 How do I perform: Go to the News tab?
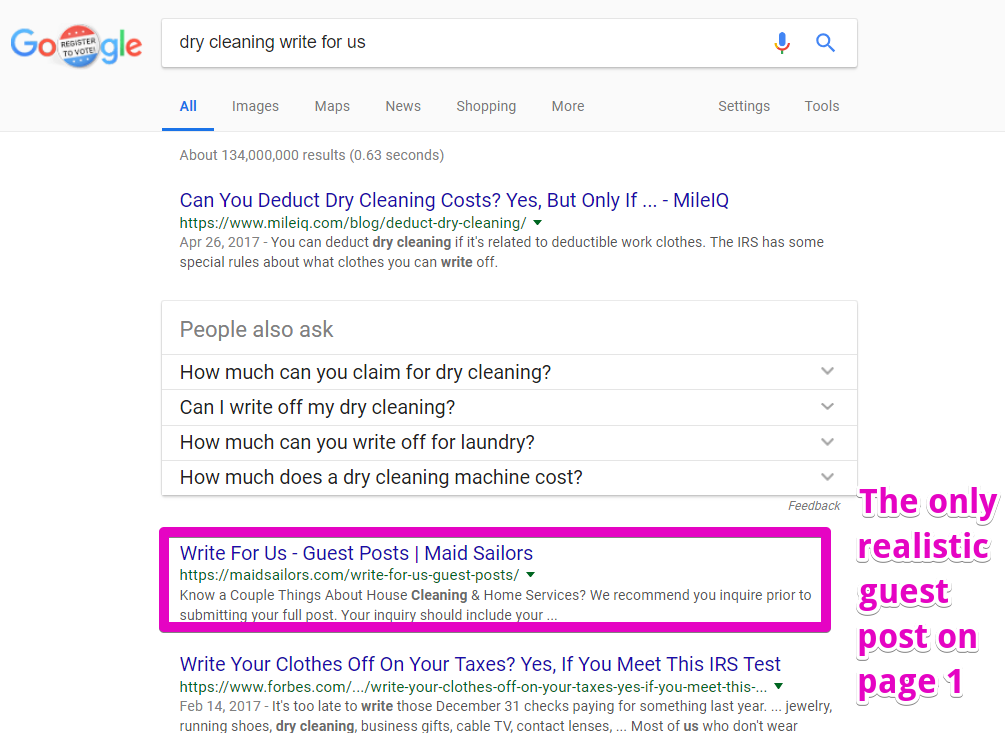tap(403, 106)
